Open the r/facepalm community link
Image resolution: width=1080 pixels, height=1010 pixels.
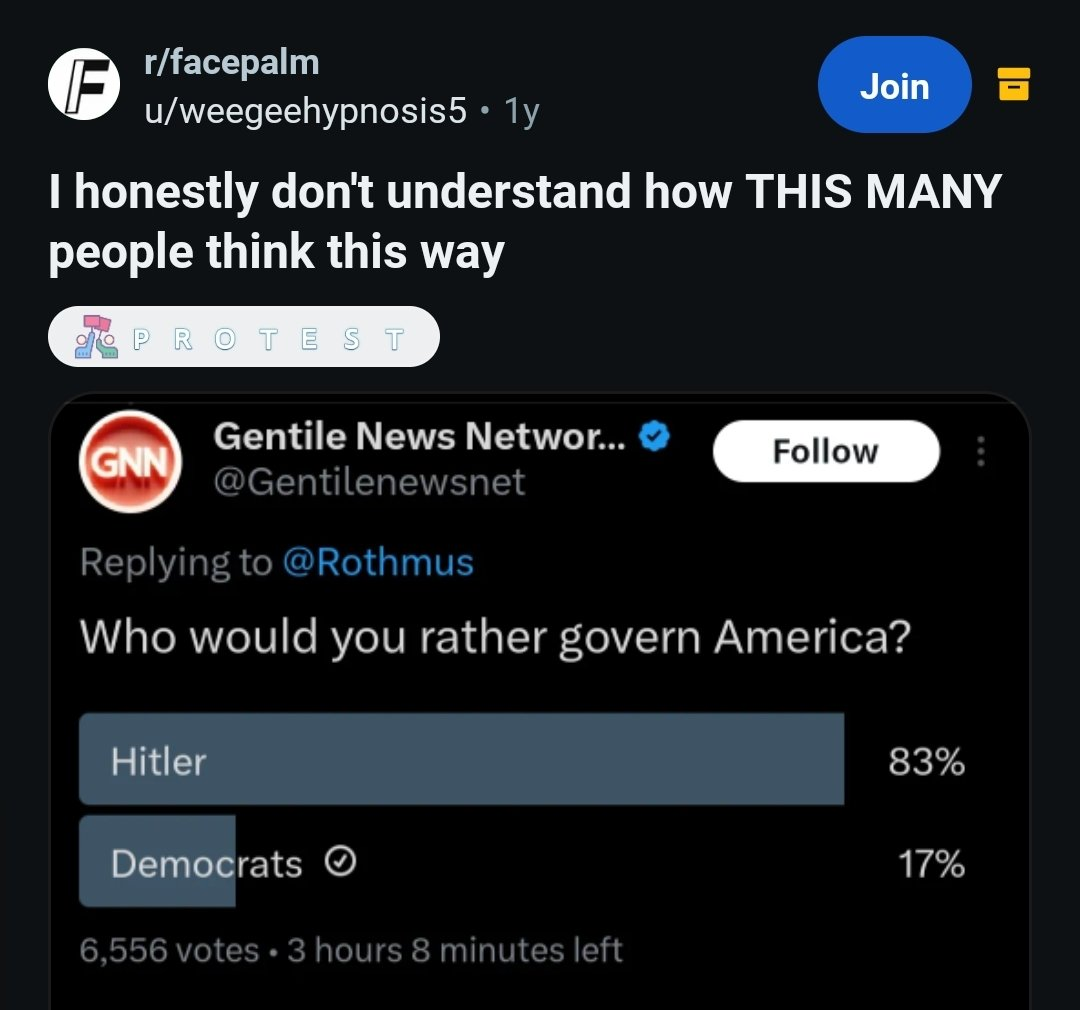[231, 63]
